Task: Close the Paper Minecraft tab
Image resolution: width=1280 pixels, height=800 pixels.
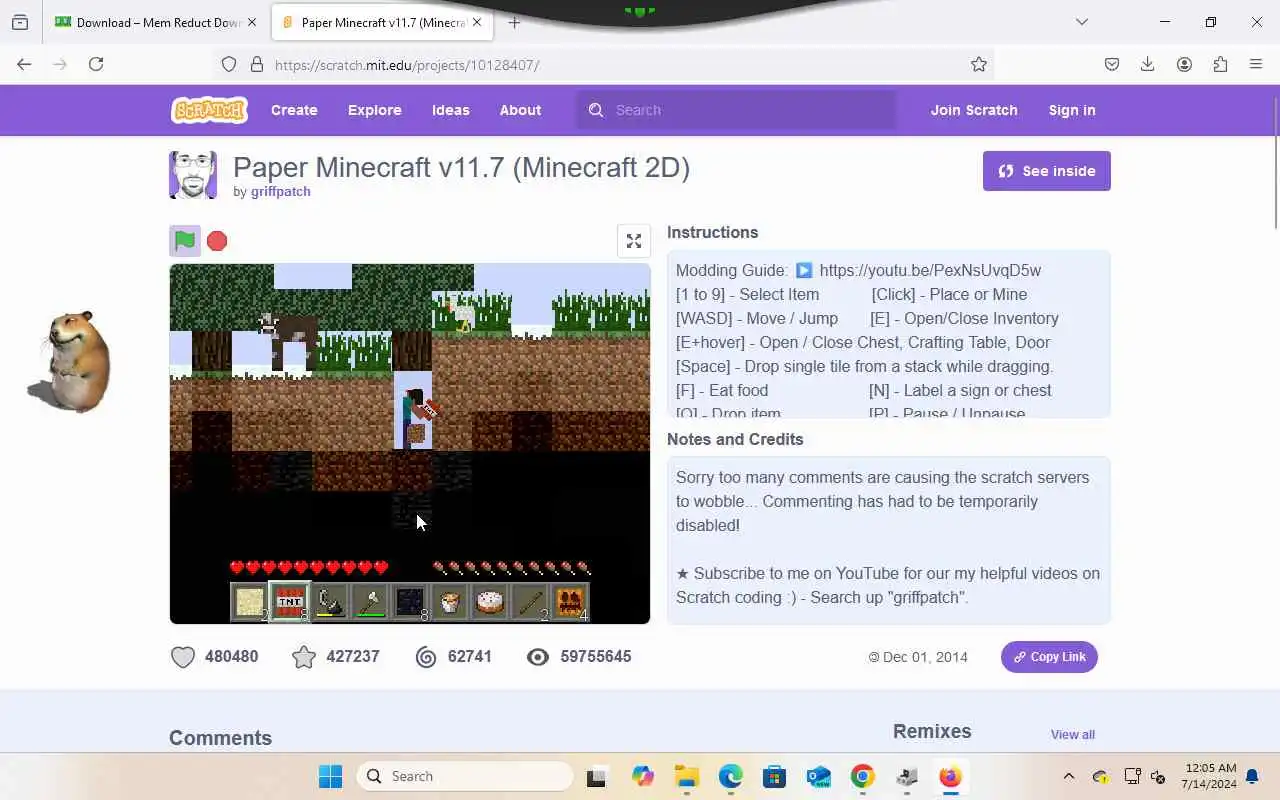Action: pos(476,22)
